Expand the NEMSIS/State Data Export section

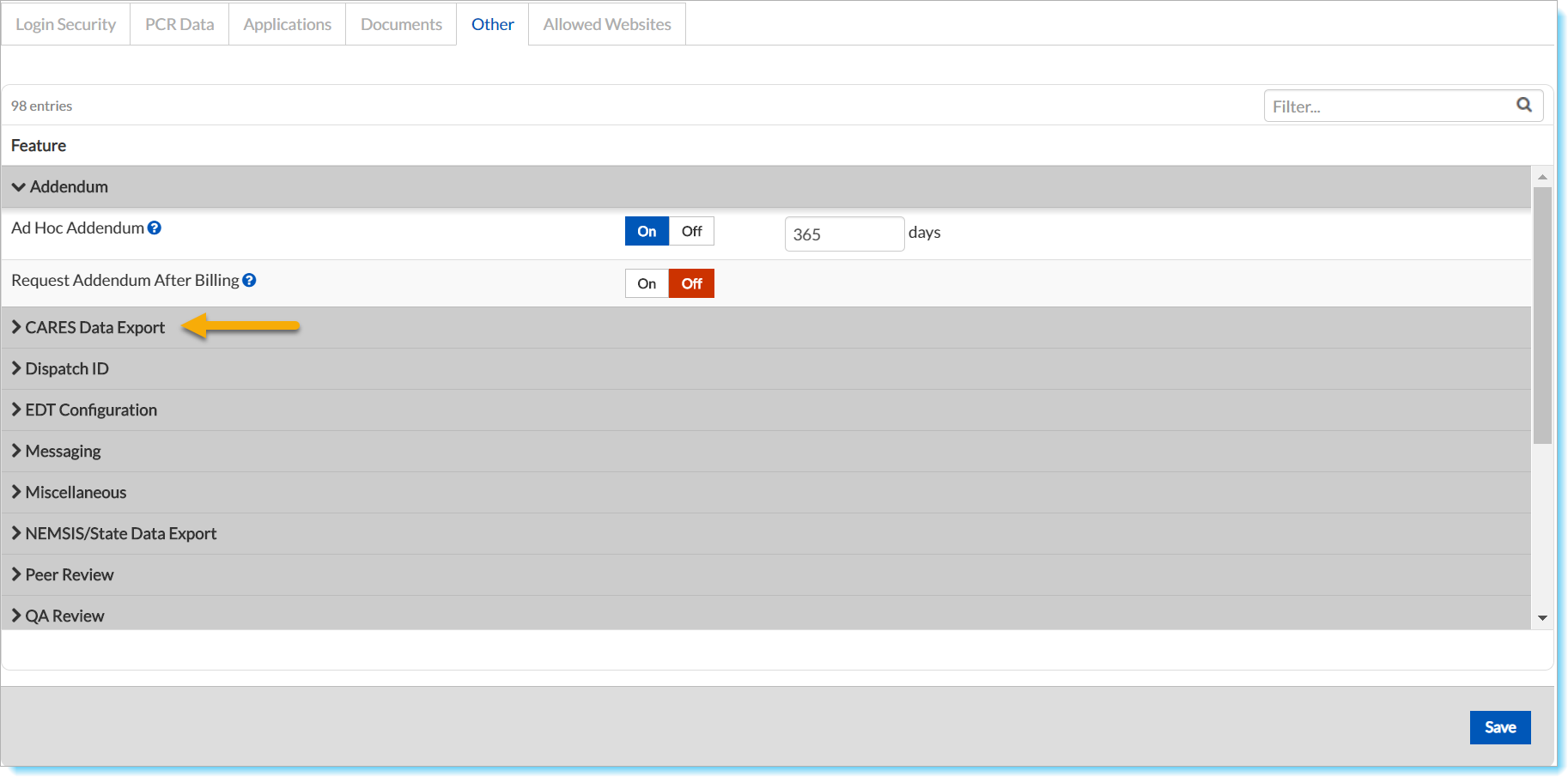pyautogui.click(x=766, y=533)
